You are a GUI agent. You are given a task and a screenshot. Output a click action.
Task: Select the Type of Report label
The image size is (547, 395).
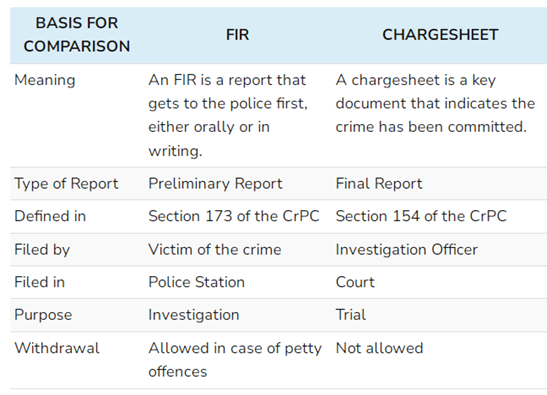[x=66, y=184]
